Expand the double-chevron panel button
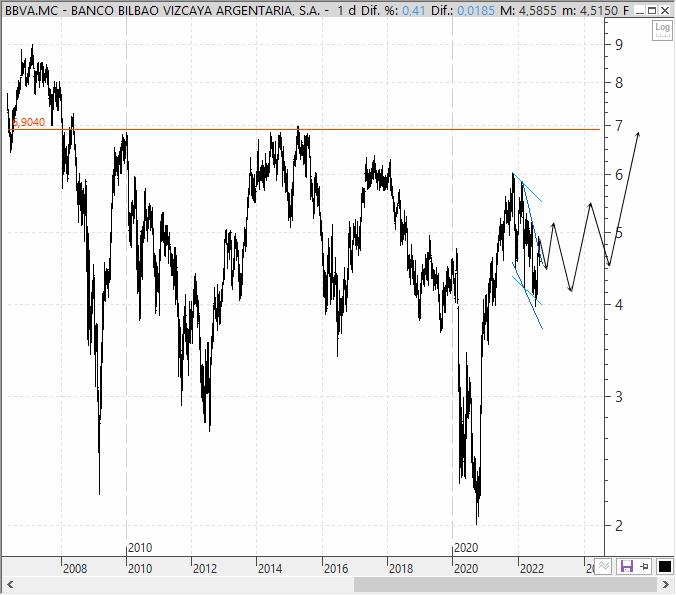 click(x=603, y=566)
